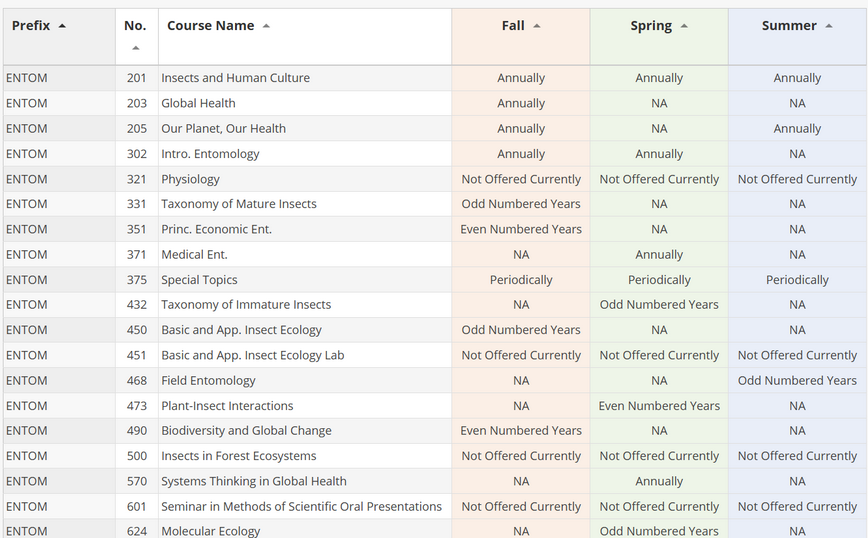Screen dimensions: 868x544
Task: Click sort arrow below No. header
Action: [x=136, y=48]
